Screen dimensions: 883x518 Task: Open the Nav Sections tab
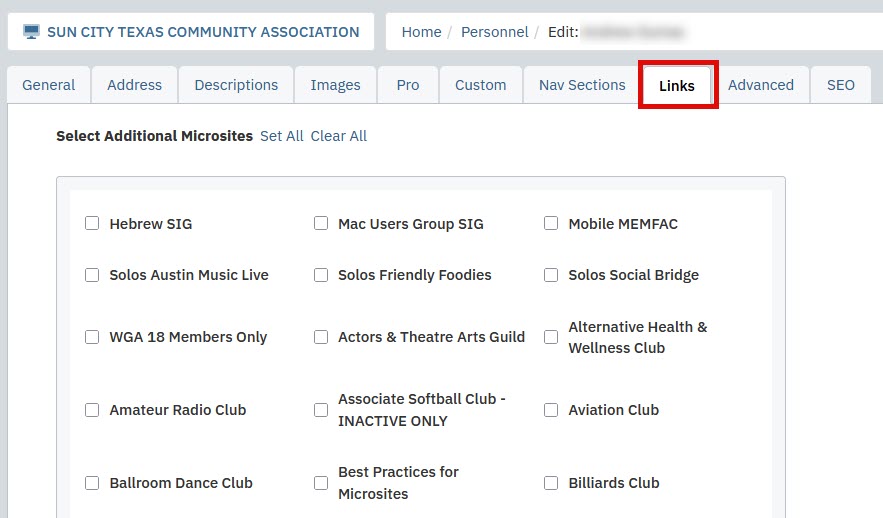point(582,85)
